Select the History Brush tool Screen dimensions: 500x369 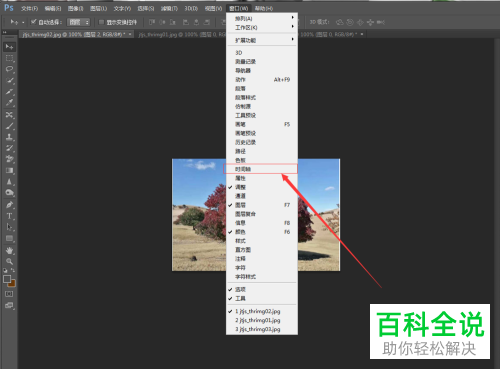coord(9,148)
